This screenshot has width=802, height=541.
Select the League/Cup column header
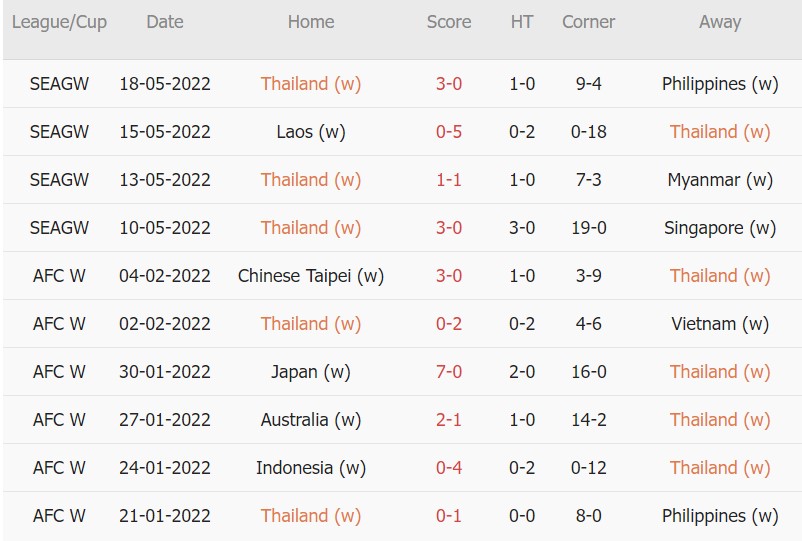tap(60, 22)
